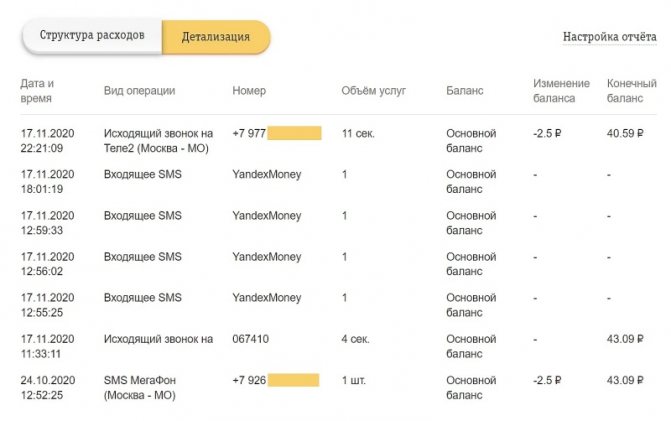
Task: Click the Вид операции column header
Action: coord(140,91)
